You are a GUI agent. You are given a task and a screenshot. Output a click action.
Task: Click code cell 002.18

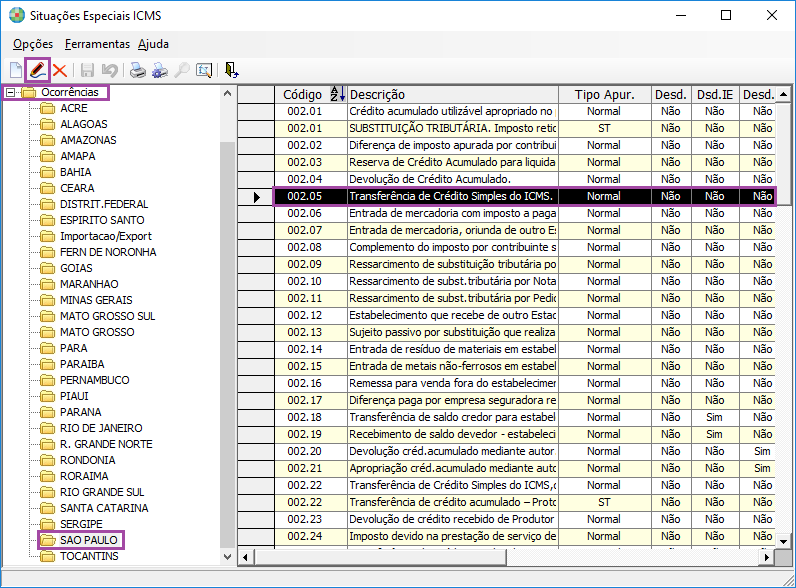tap(311, 417)
